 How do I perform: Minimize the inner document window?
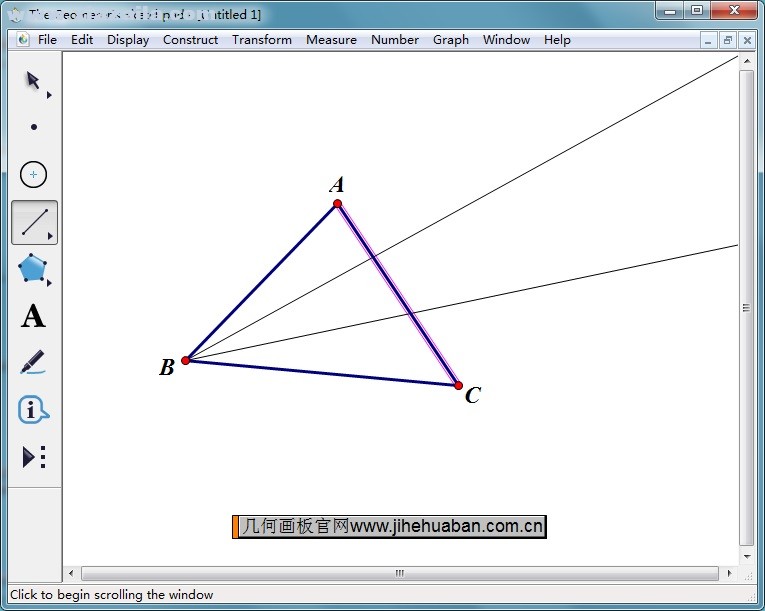pyautogui.click(x=707, y=41)
